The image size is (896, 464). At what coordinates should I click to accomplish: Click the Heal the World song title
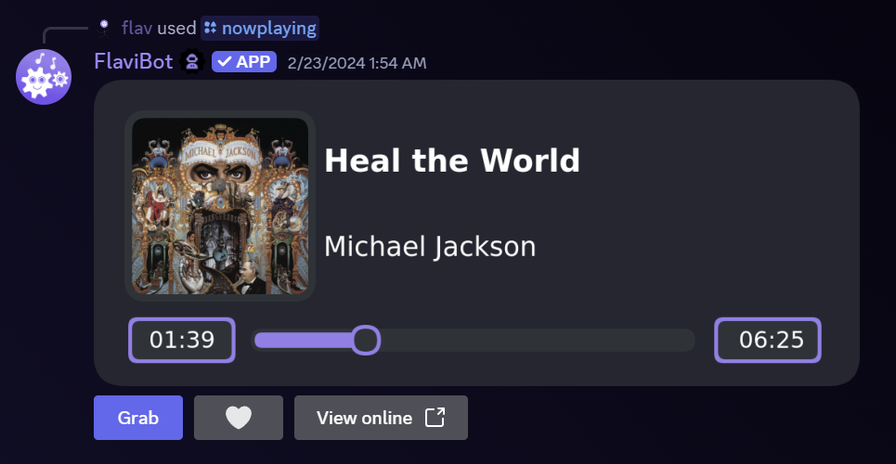pyautogui.click(x=452, y=161)
